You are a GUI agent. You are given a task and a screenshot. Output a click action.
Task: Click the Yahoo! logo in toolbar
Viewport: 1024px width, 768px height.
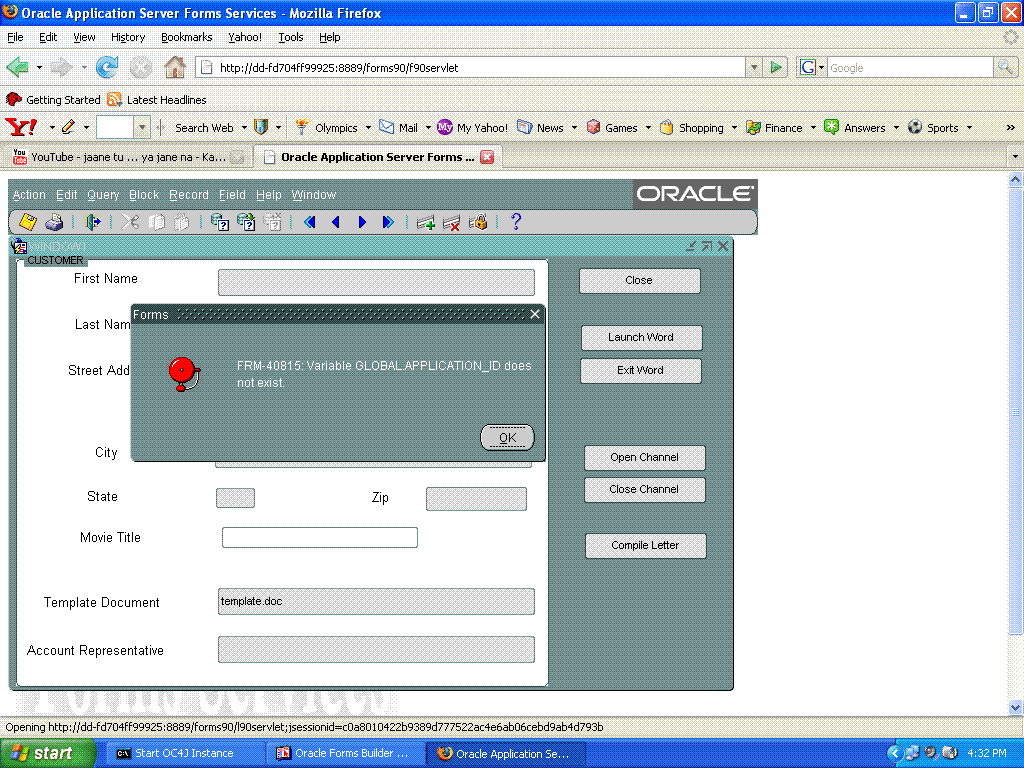(x=21, y=127)
